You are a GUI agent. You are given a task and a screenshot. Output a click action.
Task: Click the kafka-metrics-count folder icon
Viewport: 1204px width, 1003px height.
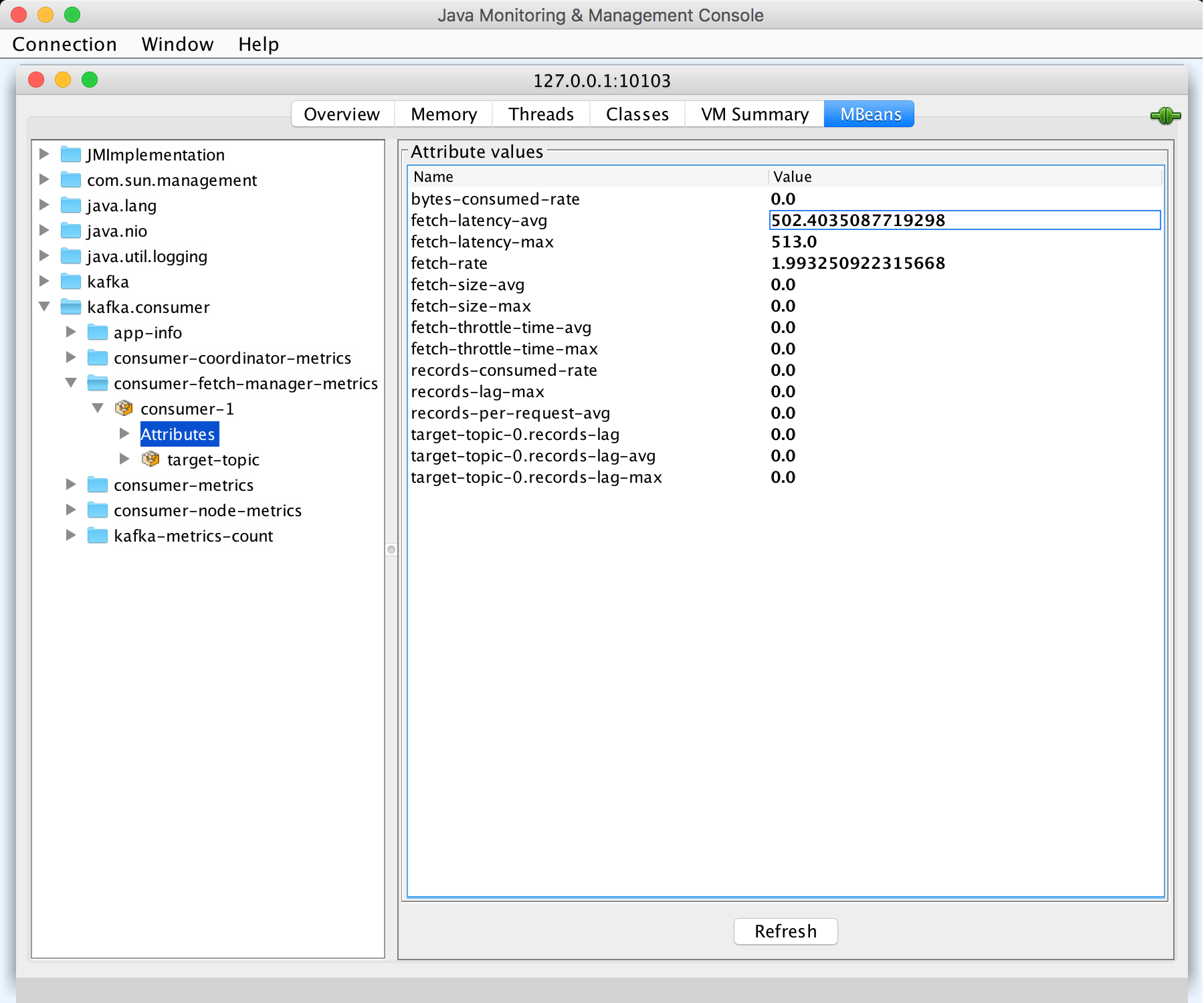pos(98,536)
